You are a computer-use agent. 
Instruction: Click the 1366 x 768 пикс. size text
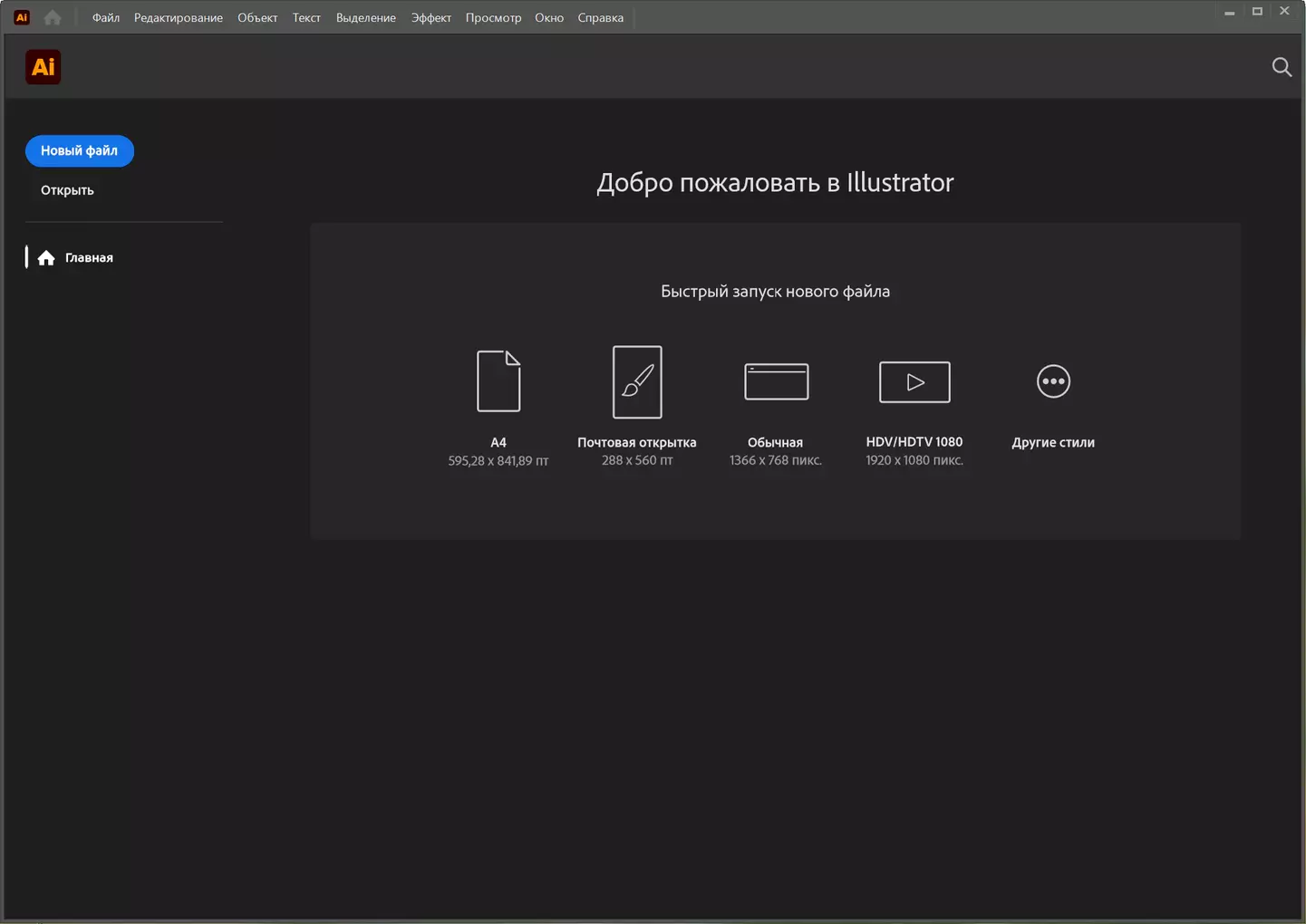(776, 461)
